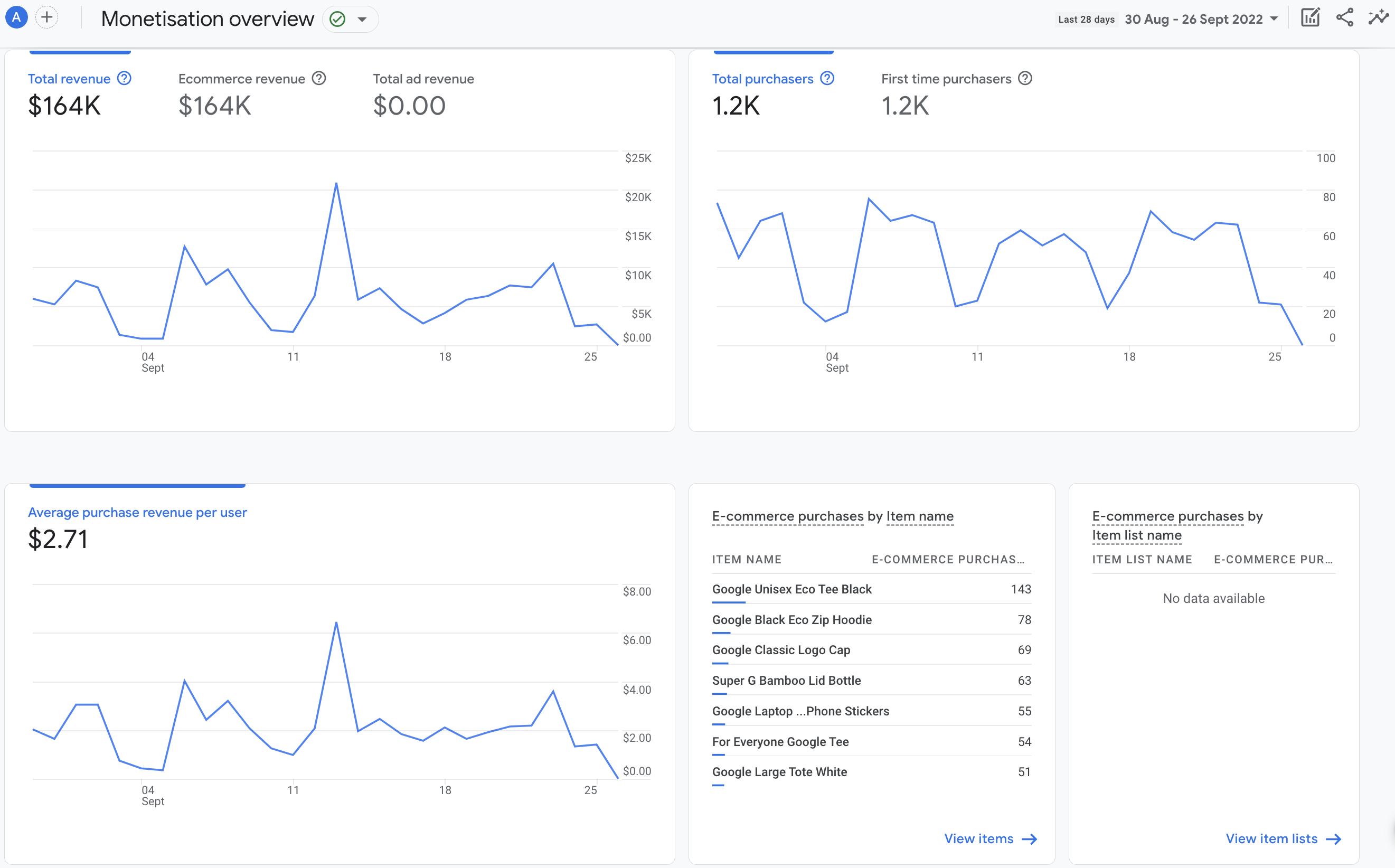Click the Google Black Eco Zip Hoodie row
The width and height of the screenshot is (1395, 868).
pyautogui.click(x=871, y=619)
